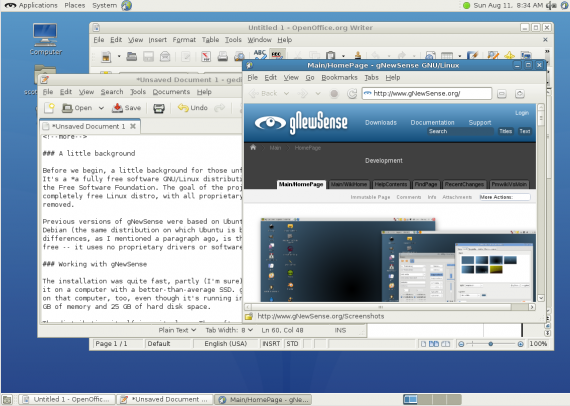Click the Paste clipboard icon in Writer
This screenshot has width=570, height=406.
[x=330, y=56]
